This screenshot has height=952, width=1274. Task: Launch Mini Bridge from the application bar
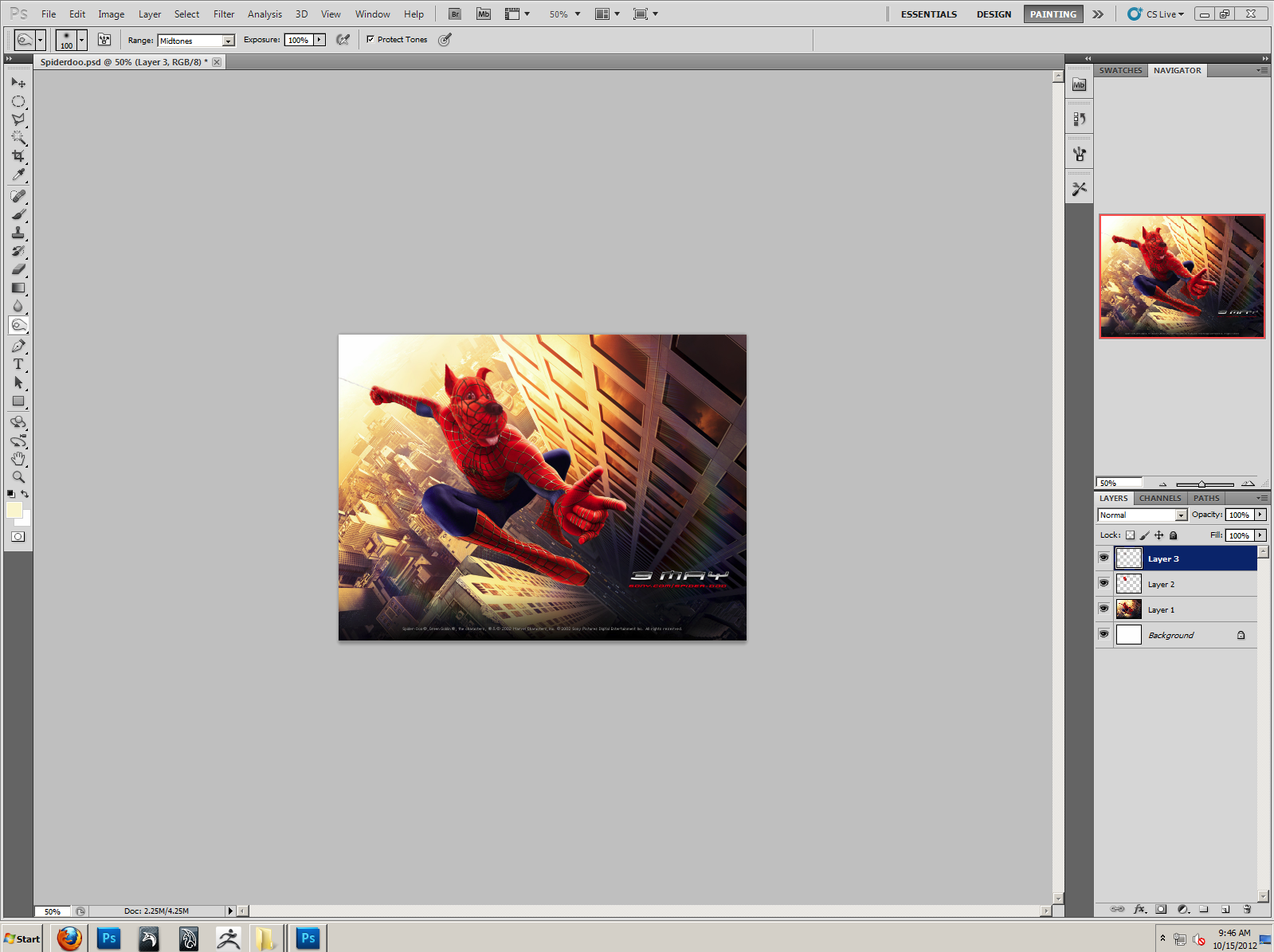[484, 14]
